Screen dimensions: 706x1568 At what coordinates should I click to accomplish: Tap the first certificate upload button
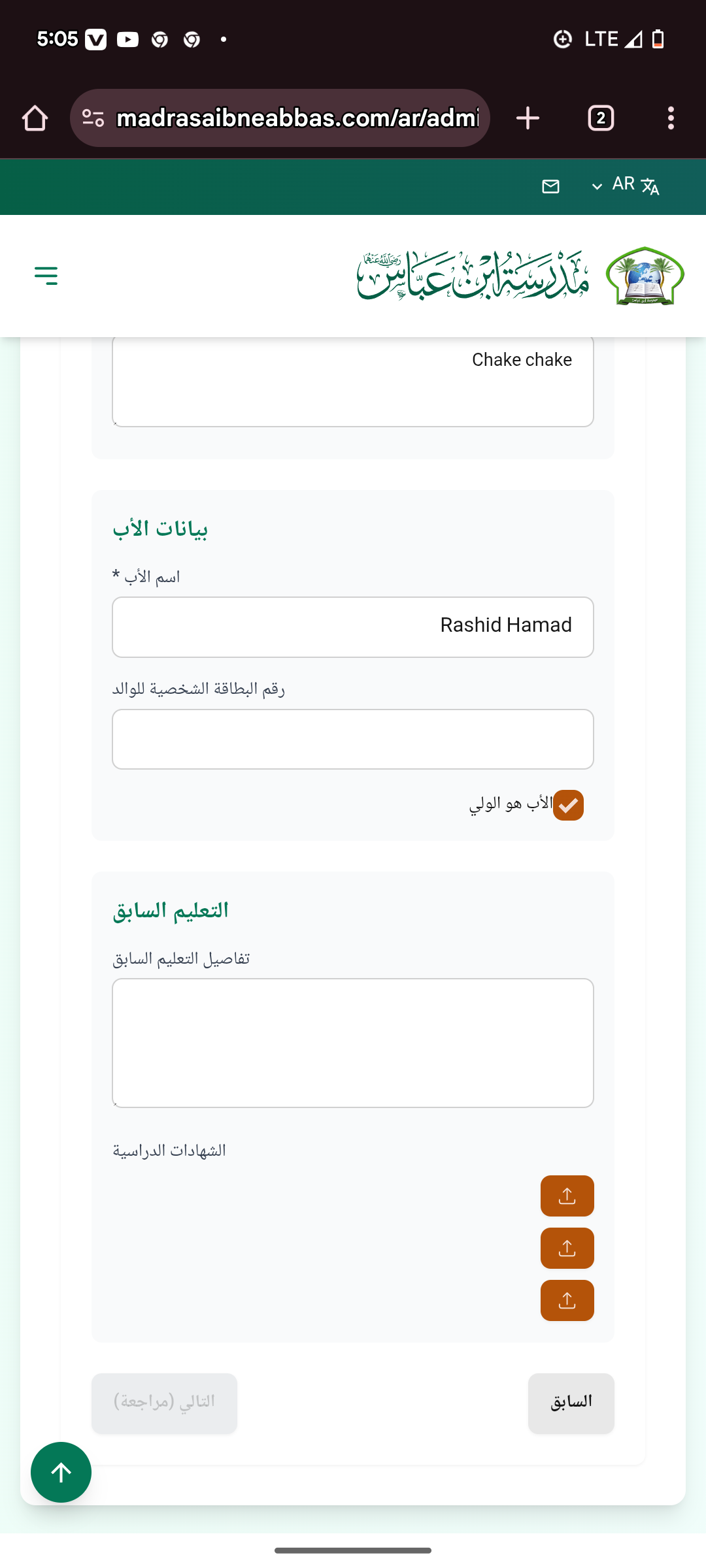click(x=567, y=1196)
